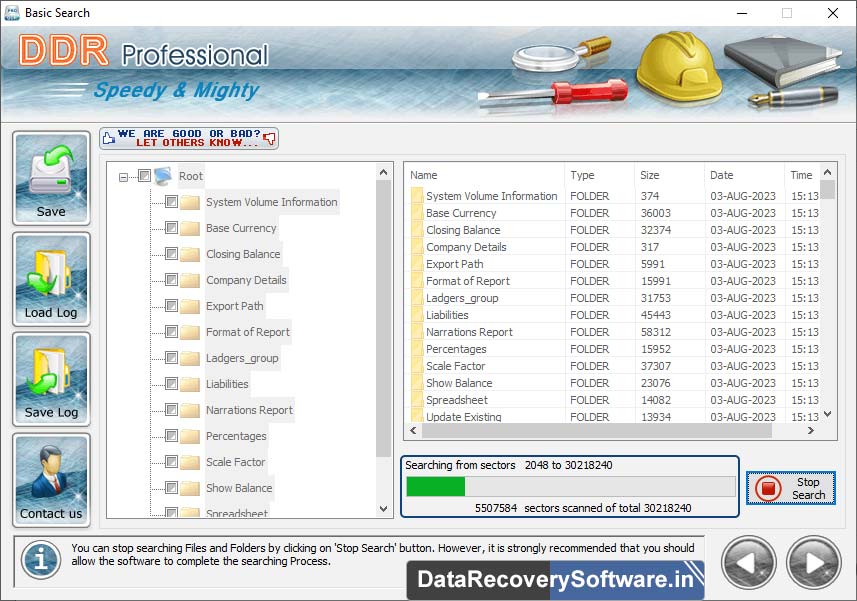The height and width of the screenshot is (601, 857).
Task: Check the Company Details tree checkbox
Action: pyautogui.click(x=171, y=280)
